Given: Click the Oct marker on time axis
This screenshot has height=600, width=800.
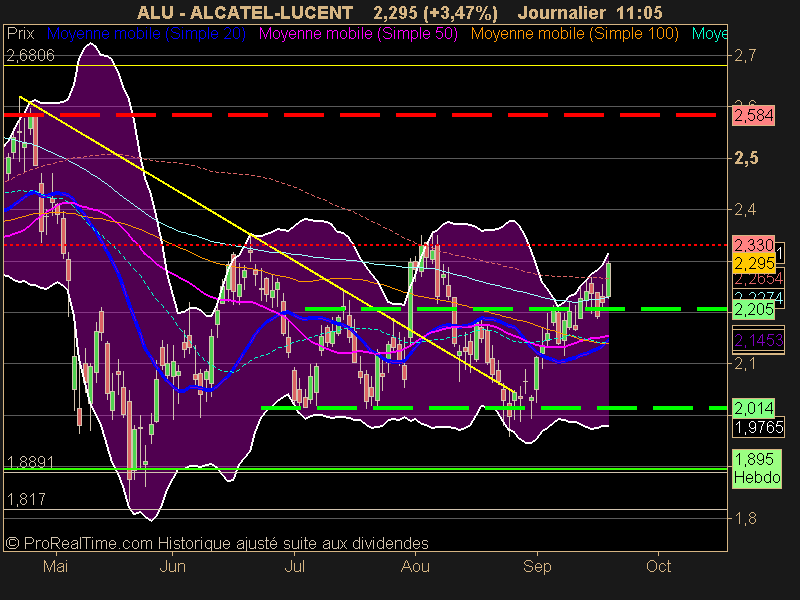Looking at the screenshot, I should [x=659, y=566].
